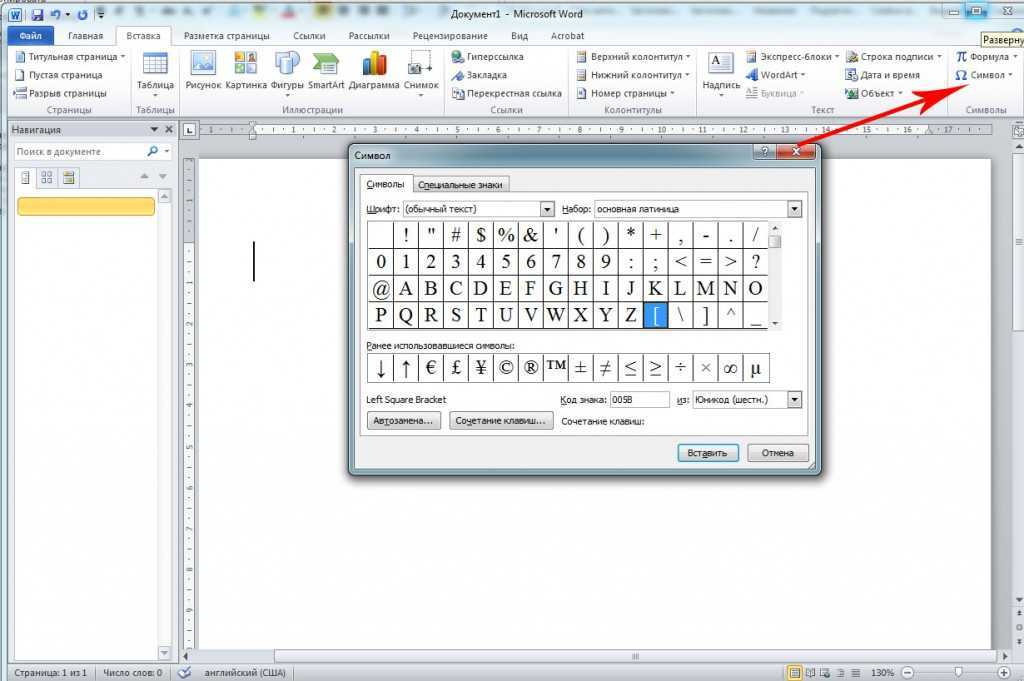Add a Закладка bookmark
This screenshot has width=1024, height=681.
click(479, 75)
